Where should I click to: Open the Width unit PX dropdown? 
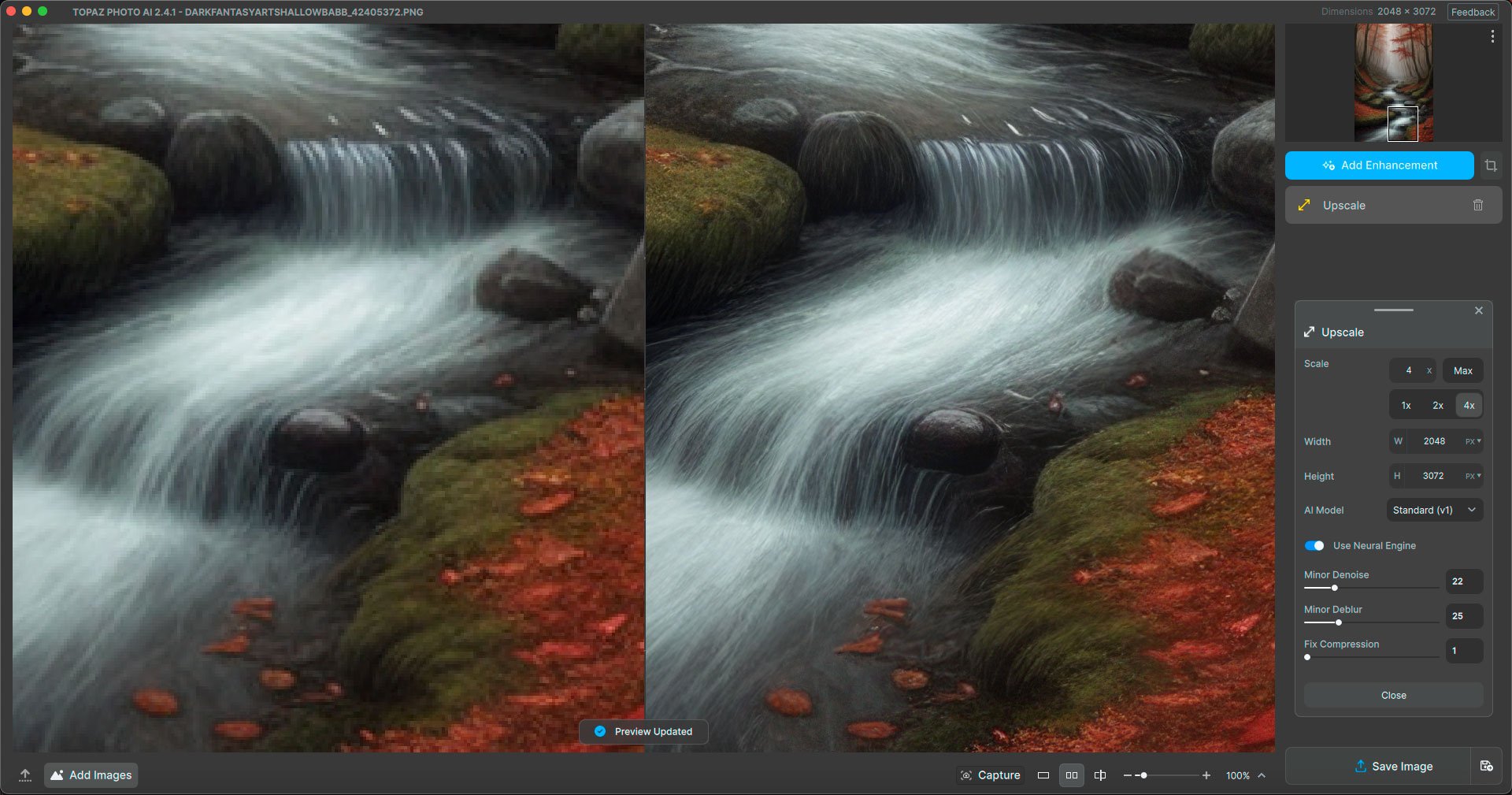coord(1473,441)
